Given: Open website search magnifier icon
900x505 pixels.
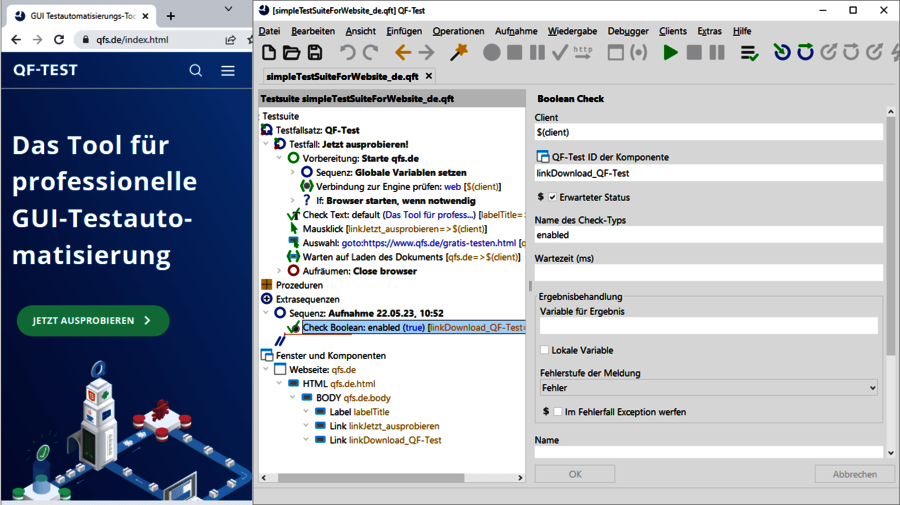Looking at the screenshot, I should [196, 70].
